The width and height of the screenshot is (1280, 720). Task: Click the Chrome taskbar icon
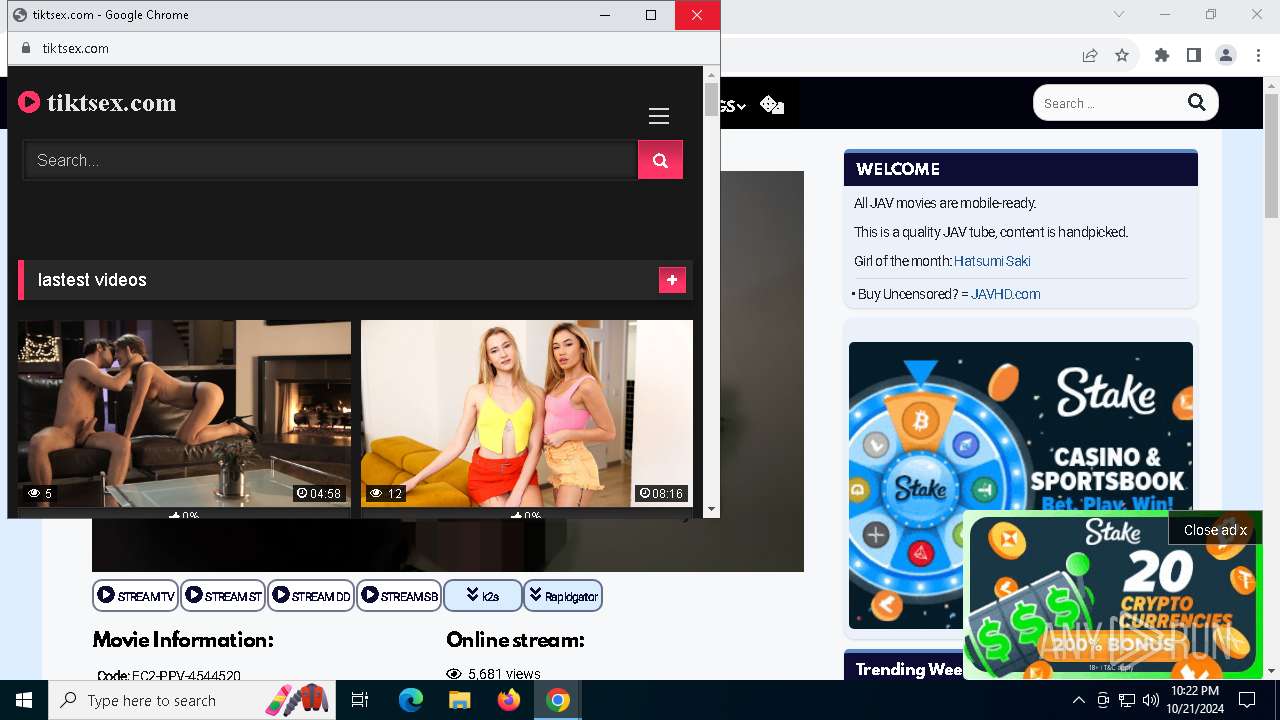pos(558,700)
